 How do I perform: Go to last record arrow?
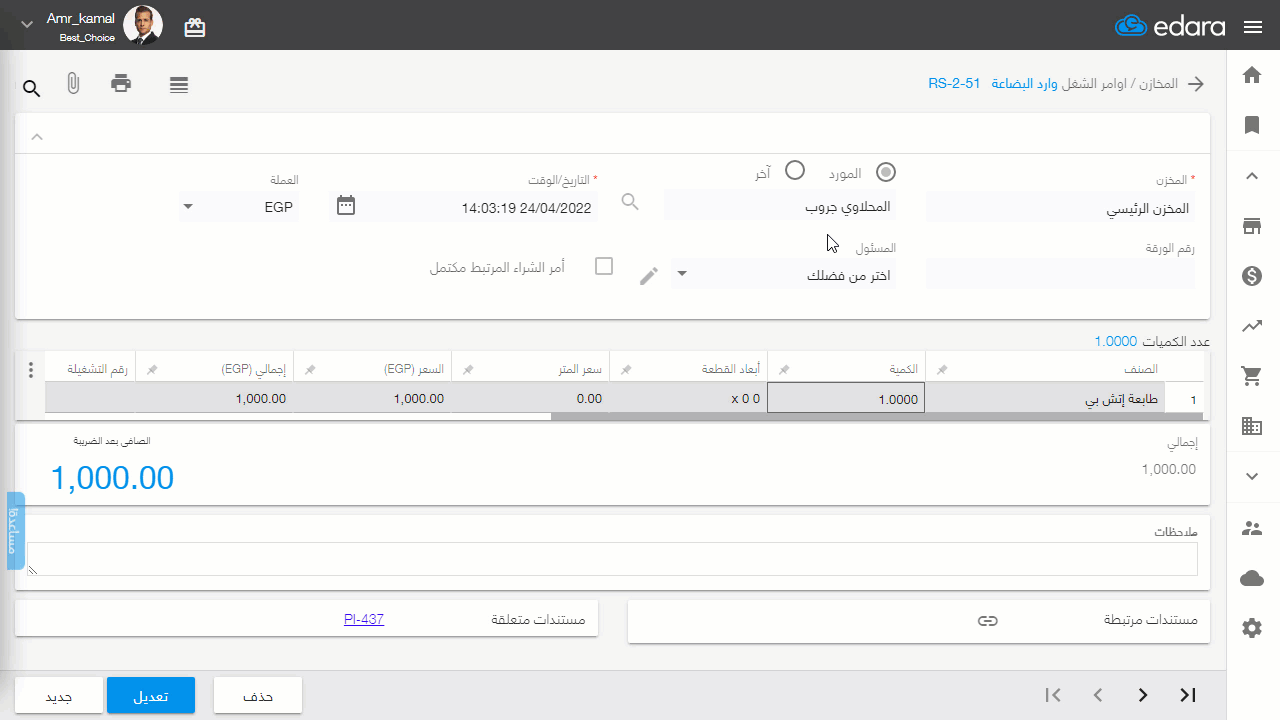pos(1188,695)
